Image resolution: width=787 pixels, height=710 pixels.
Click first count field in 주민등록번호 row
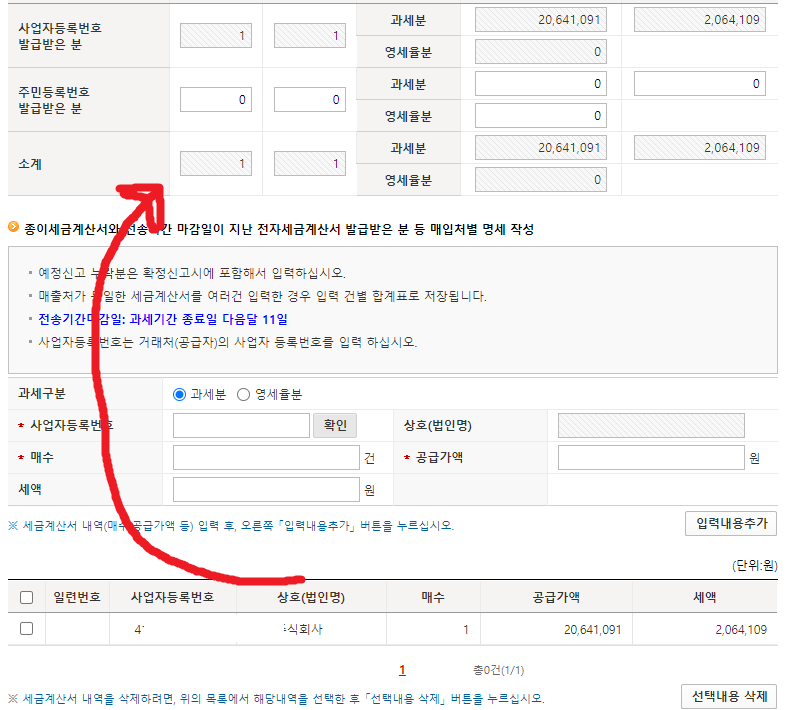(216, 100)
